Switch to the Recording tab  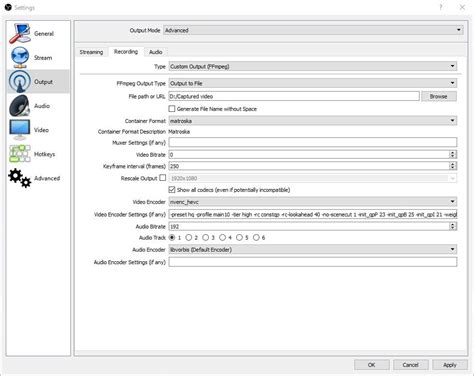[126, 52]
